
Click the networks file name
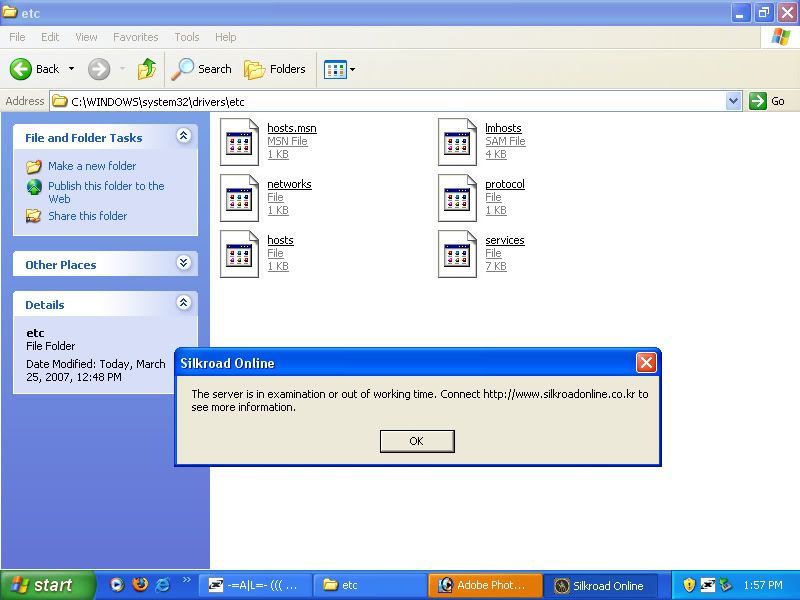click(289, 184)
